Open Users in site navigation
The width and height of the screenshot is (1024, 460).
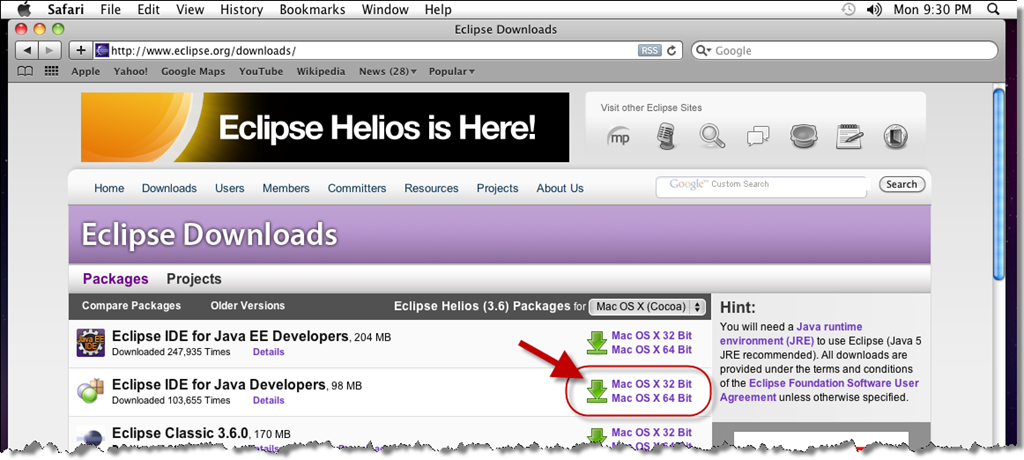click(x=230, y=188)
